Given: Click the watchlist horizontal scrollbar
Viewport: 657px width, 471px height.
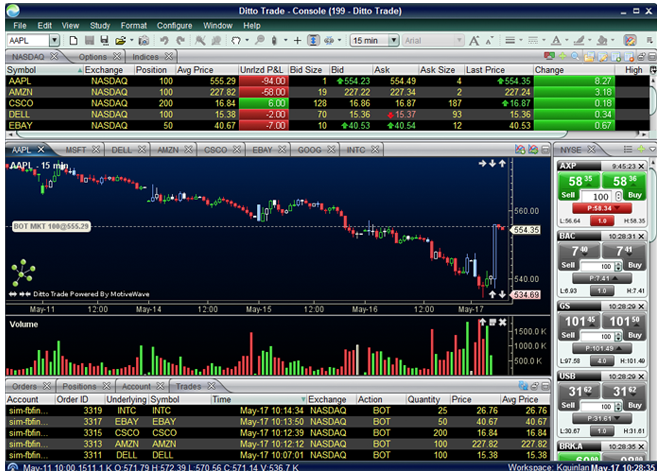Looking at the screenshot, I should (291, 134).
